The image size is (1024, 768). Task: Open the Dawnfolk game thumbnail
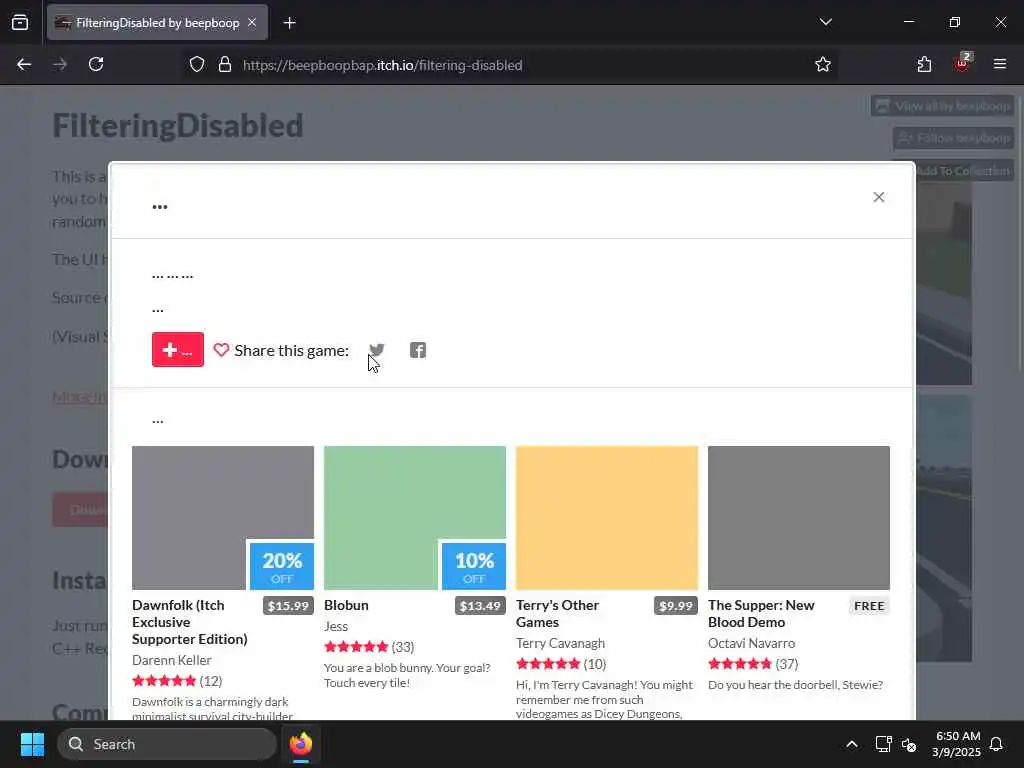[223, 518]
